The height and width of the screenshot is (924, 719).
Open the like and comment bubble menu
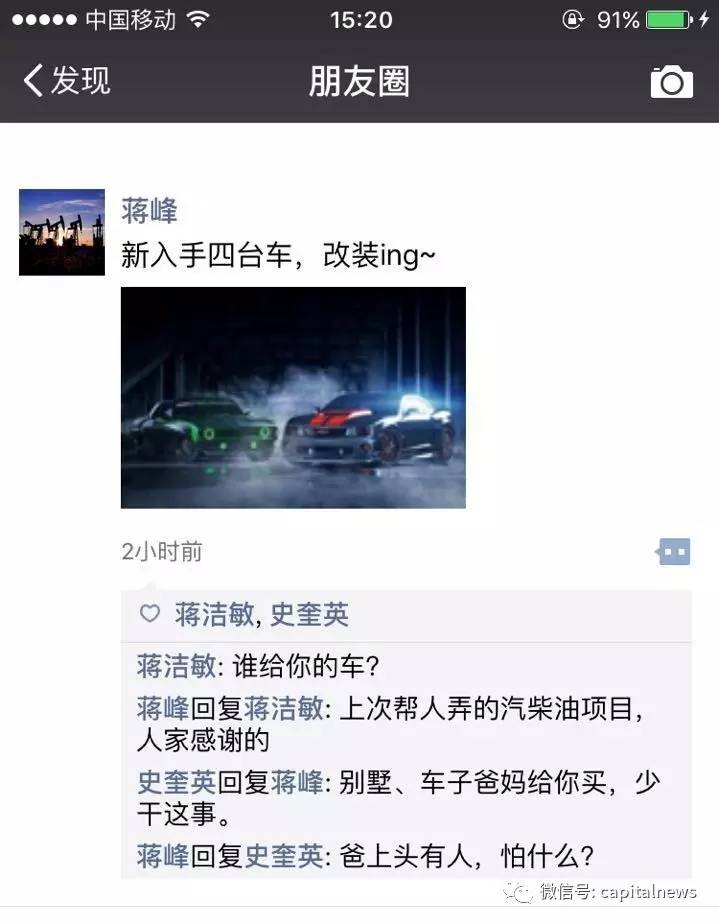[674, 552]
